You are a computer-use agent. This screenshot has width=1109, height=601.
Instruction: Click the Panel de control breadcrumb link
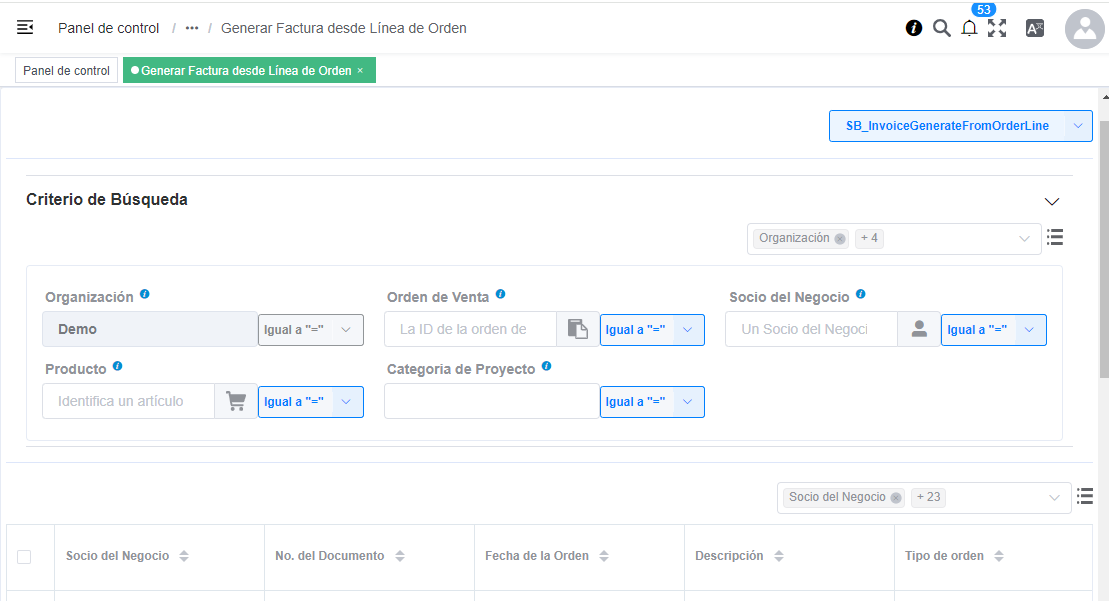[x=108, y=28]
